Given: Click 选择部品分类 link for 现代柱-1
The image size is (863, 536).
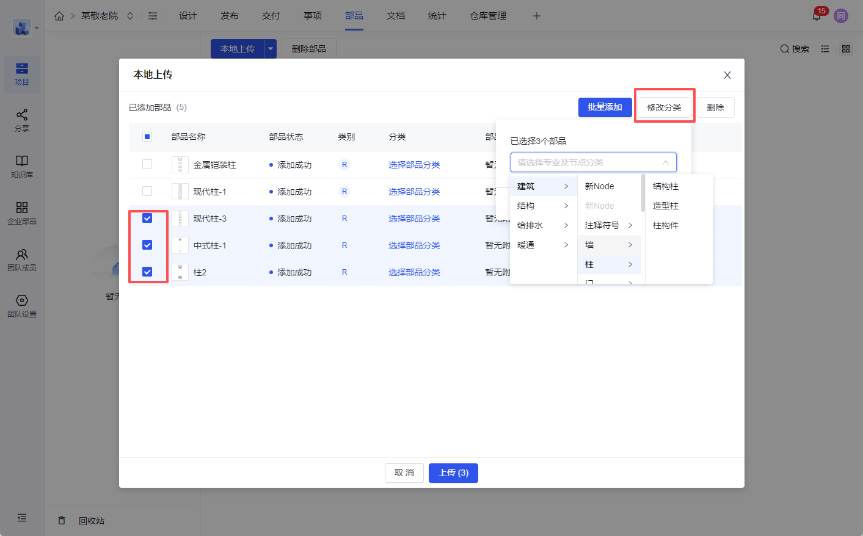Looking at the screenshot, I should click(x=413, y=191).
